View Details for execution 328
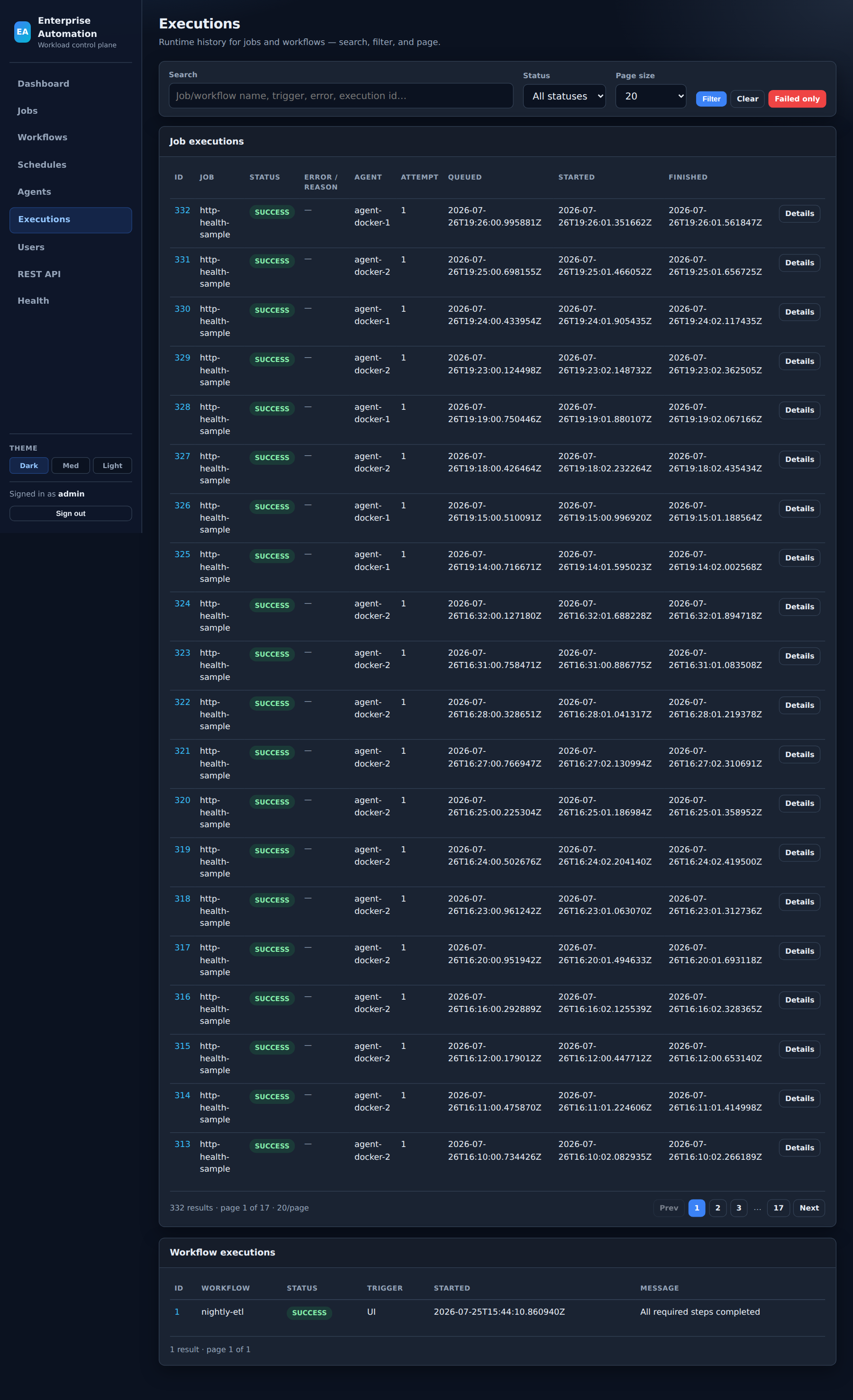This screenshot has height=1400, width=853. [x=799, y=410]
